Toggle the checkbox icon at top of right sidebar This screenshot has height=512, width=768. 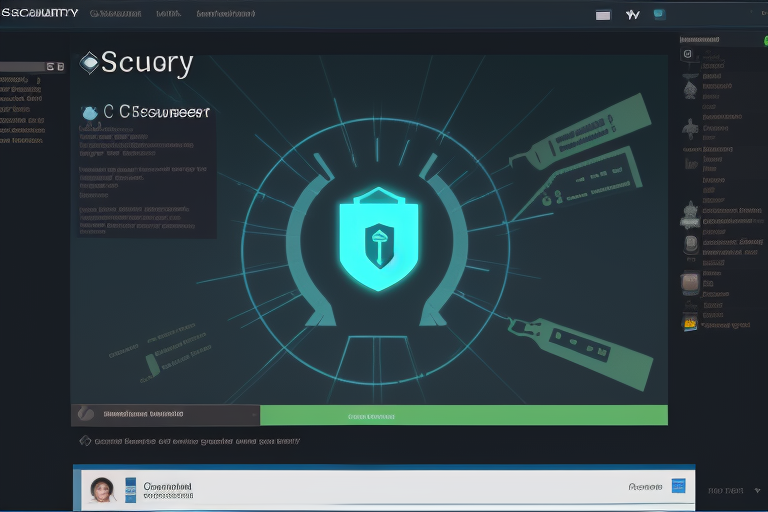coord(687,53)
